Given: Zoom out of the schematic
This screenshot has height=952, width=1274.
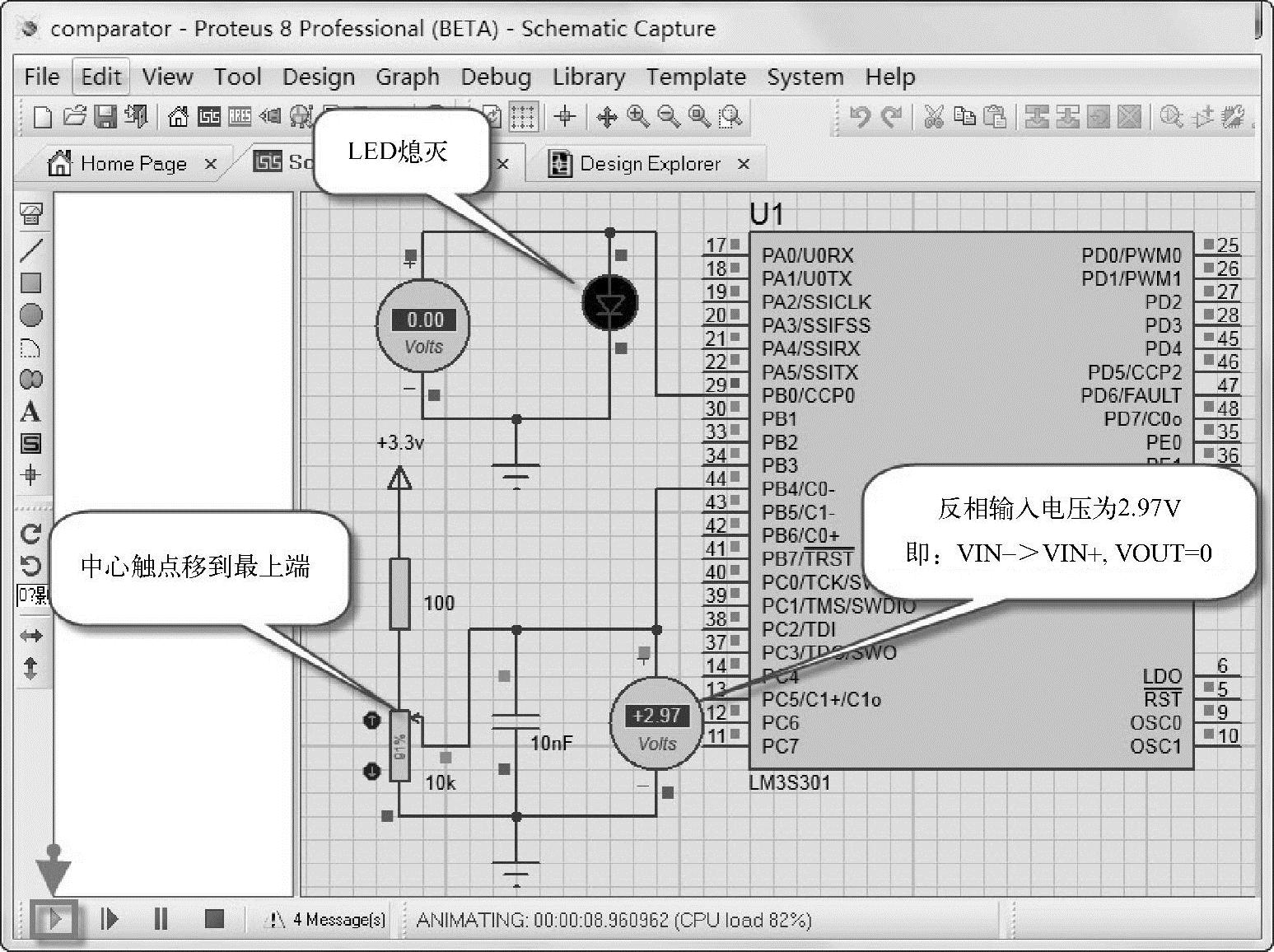Looking at the screenshot, I should (669, 117).
